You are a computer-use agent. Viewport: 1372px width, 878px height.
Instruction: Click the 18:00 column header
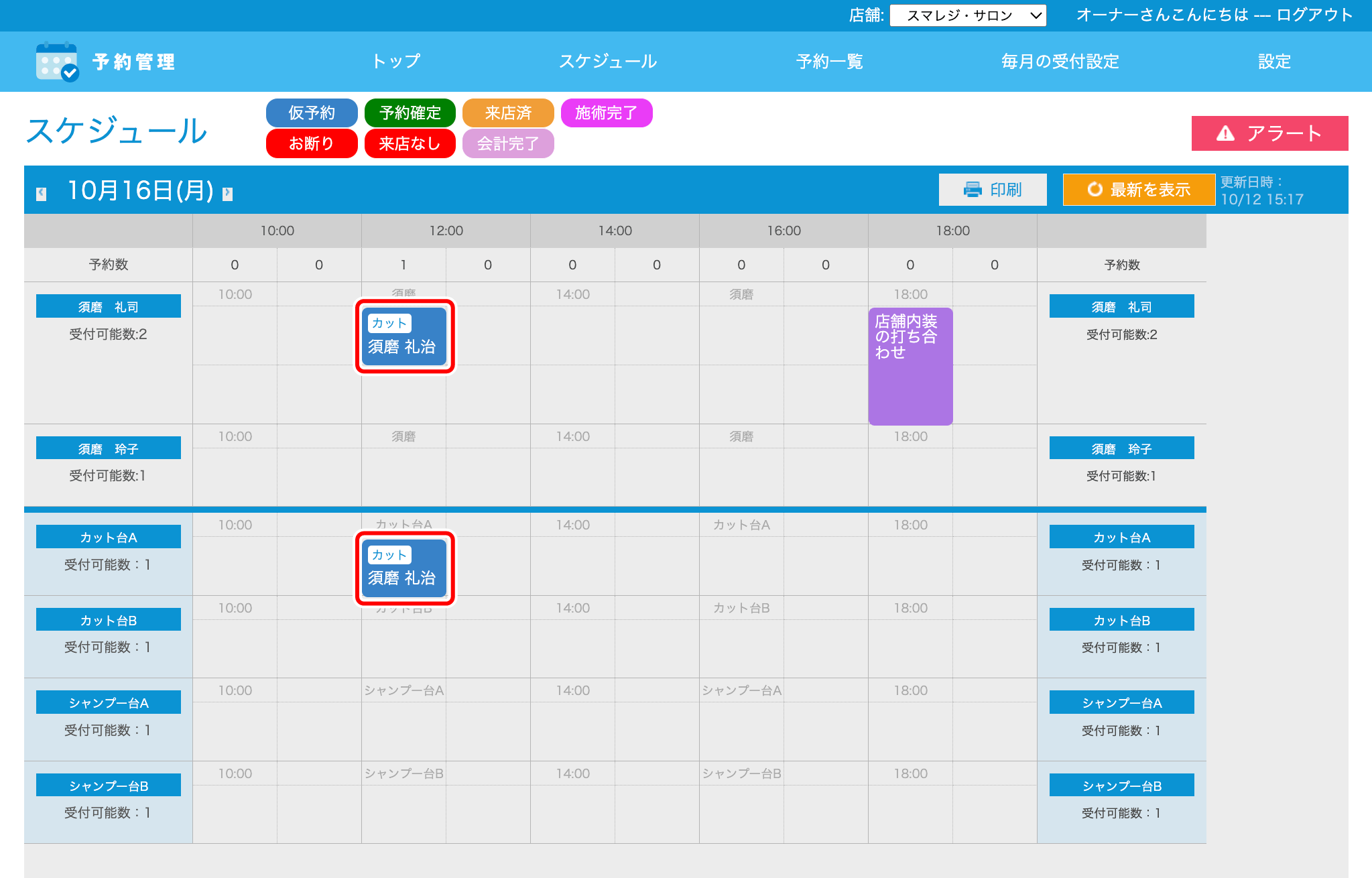953,231
